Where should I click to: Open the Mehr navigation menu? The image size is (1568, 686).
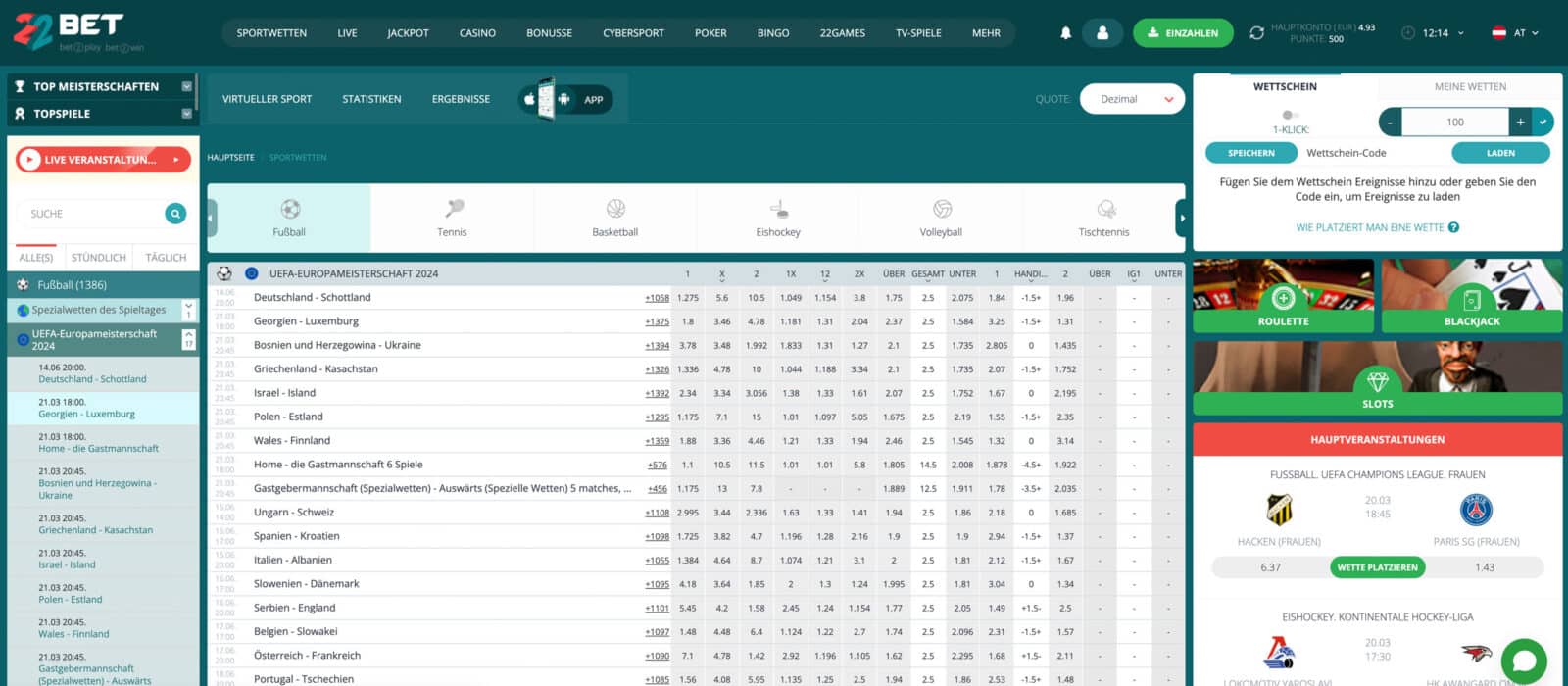coord(986,33)
